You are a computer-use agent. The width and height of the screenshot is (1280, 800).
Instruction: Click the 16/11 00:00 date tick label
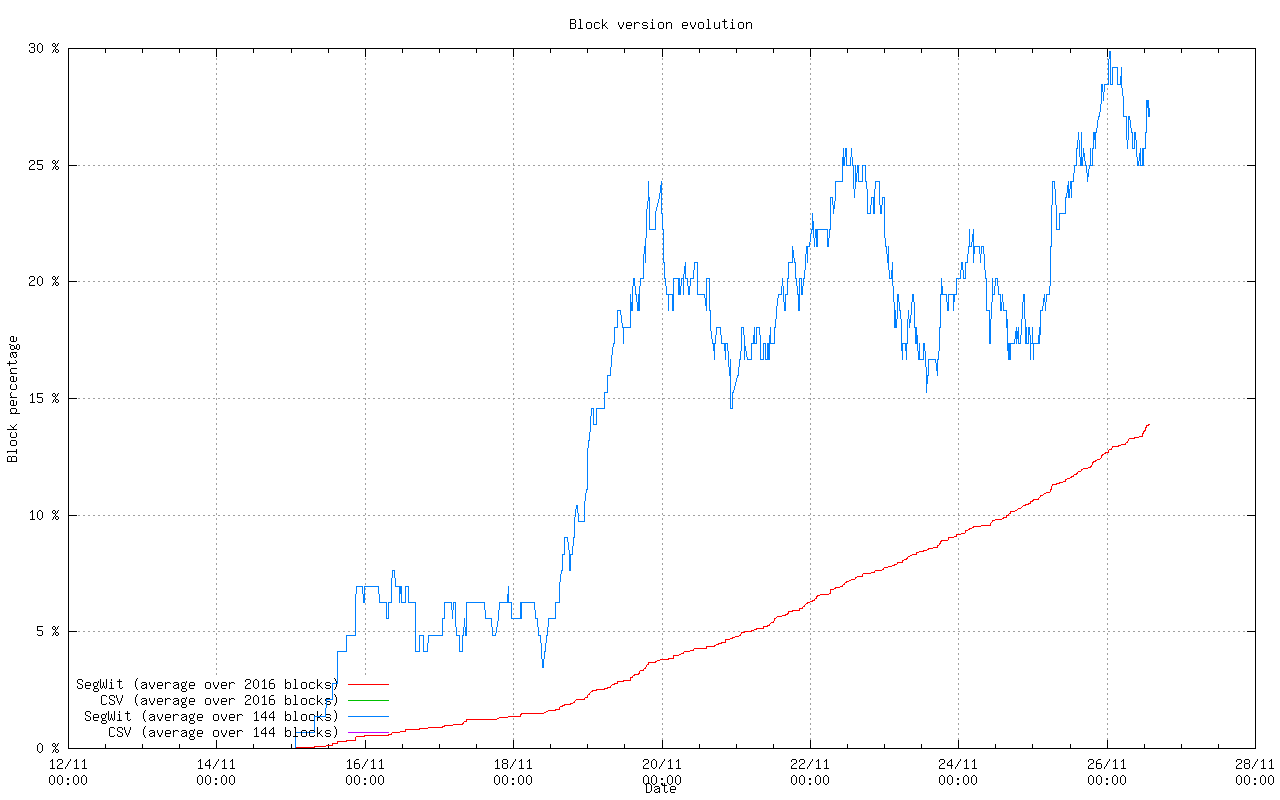pyautogui.click(x=364, y=772)
